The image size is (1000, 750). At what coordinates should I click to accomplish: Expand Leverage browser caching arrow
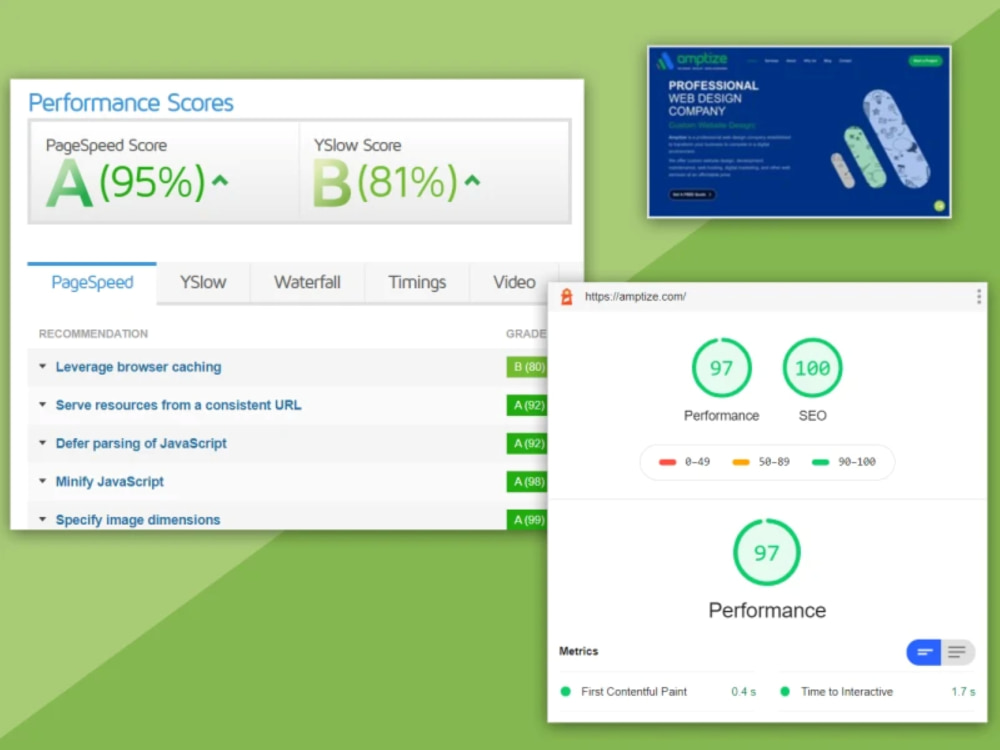[43, 367]
